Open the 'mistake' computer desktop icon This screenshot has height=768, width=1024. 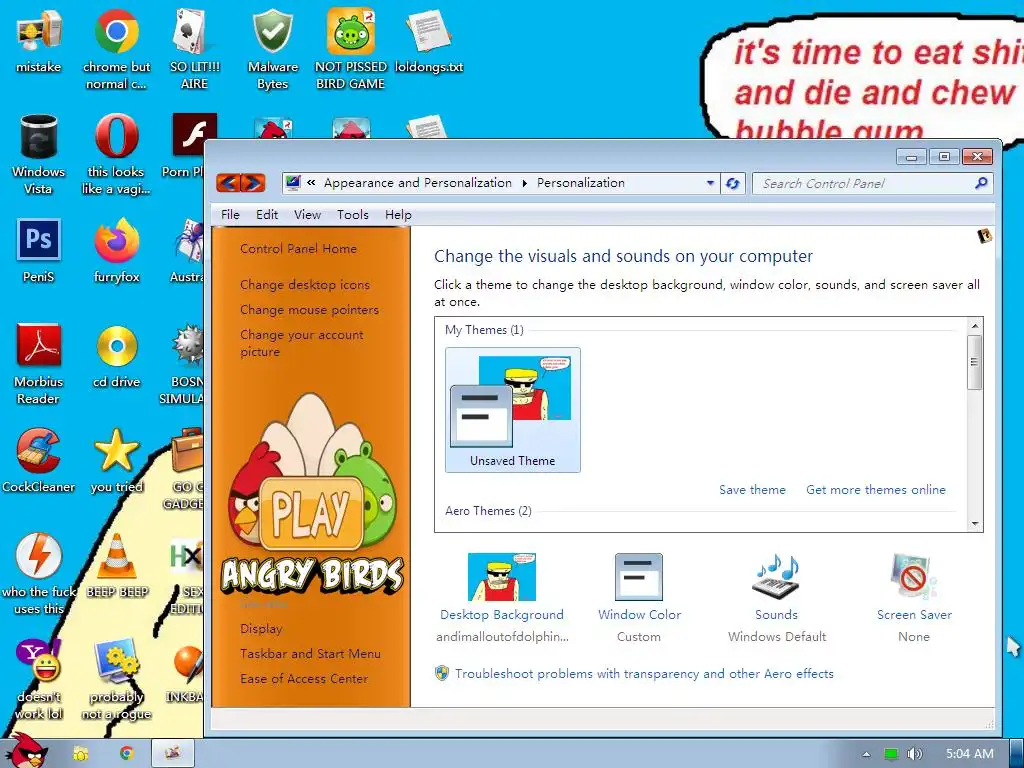pyautogui.click(x=39, y=42)
